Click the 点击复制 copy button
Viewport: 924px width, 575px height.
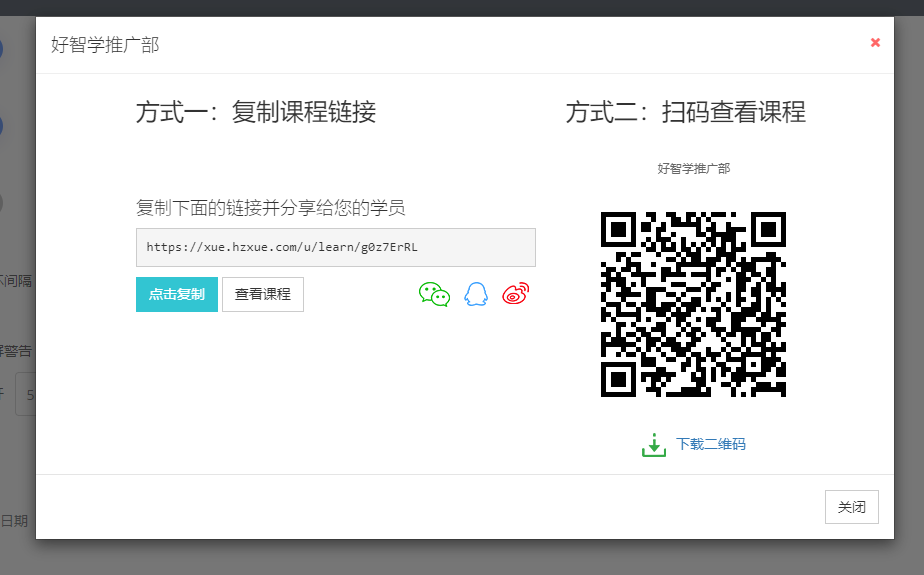[x=177, y=294]
